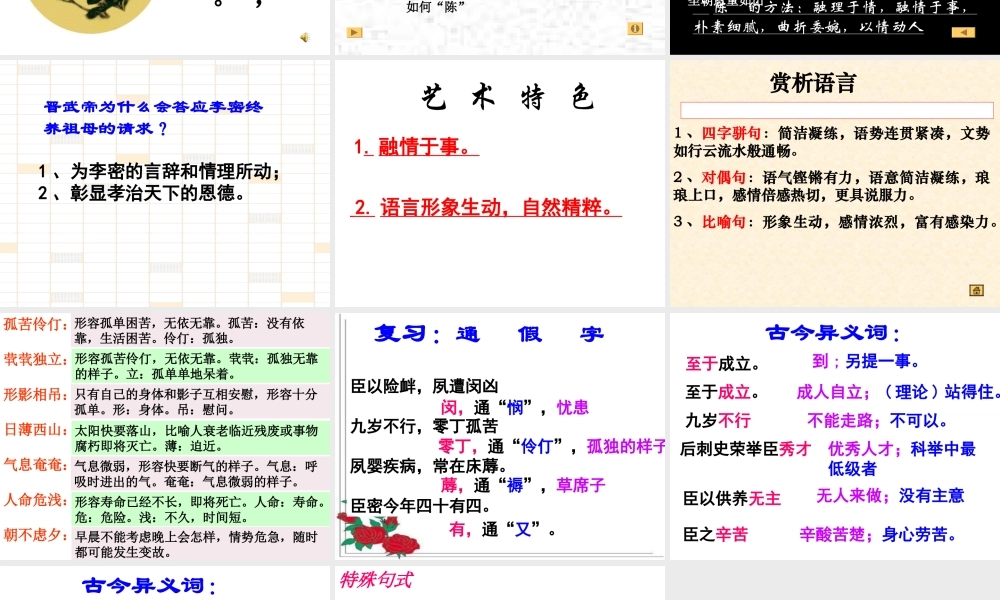Viewport: 1000px width, 600px height.
Task: Click the explanation 到；另提一事。
Action: [x=865, y=362]
